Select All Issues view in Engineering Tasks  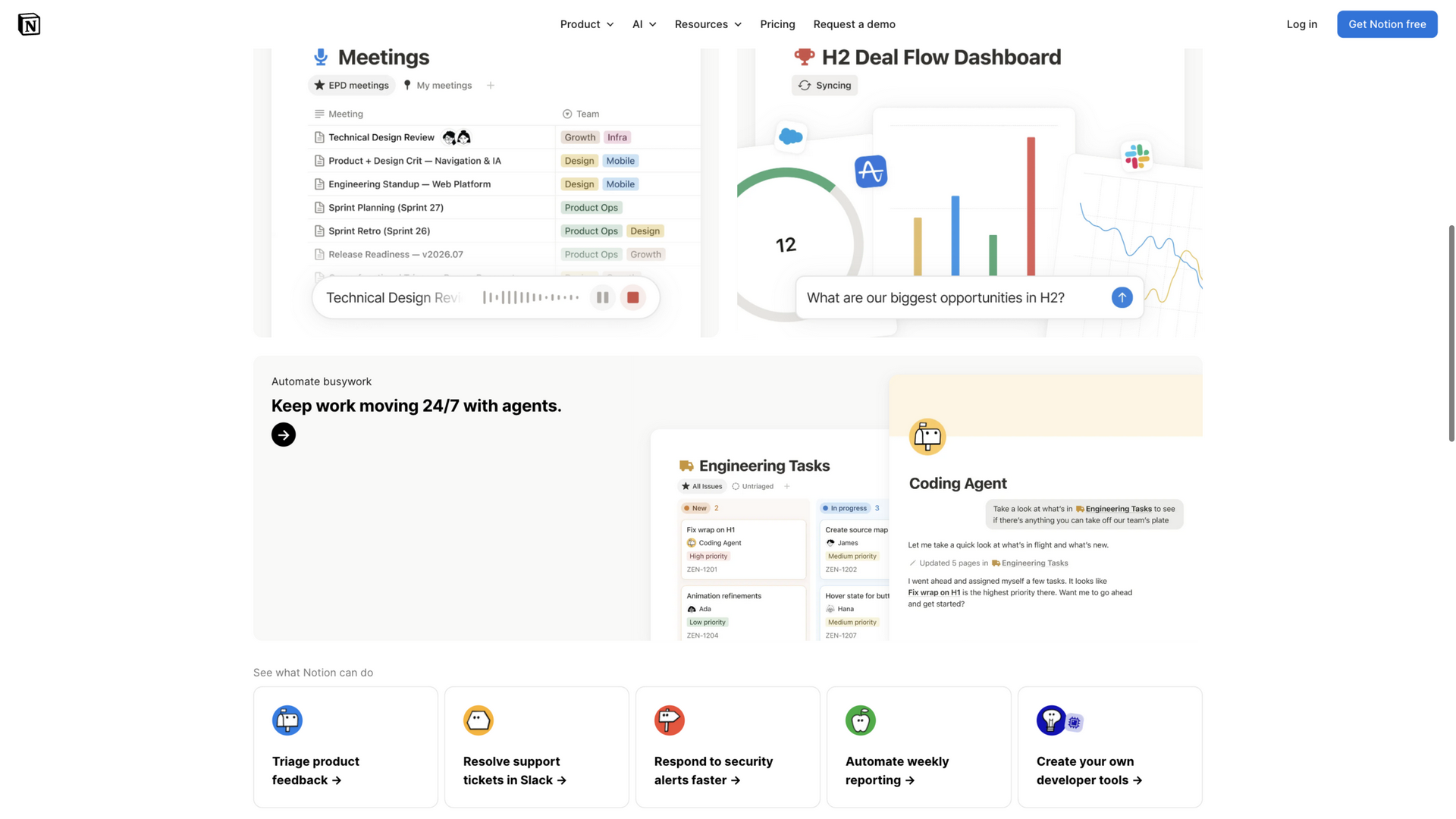coord(702,486)
